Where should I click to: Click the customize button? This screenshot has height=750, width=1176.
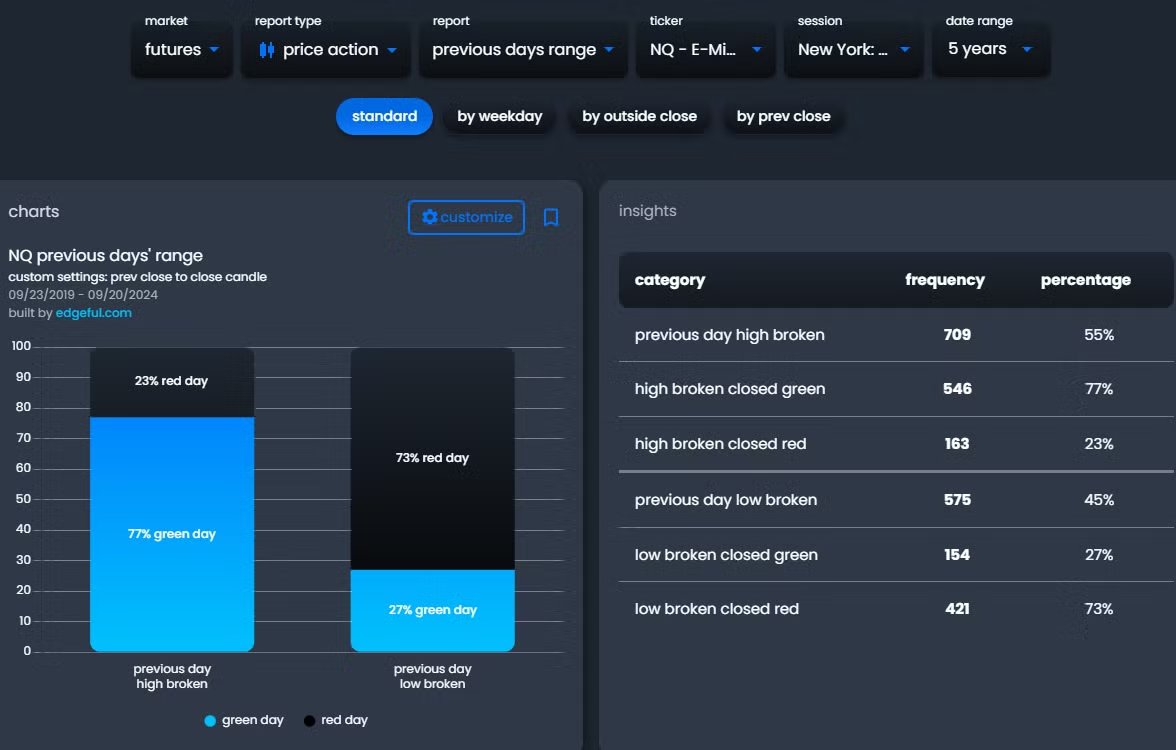click(466, 218)
